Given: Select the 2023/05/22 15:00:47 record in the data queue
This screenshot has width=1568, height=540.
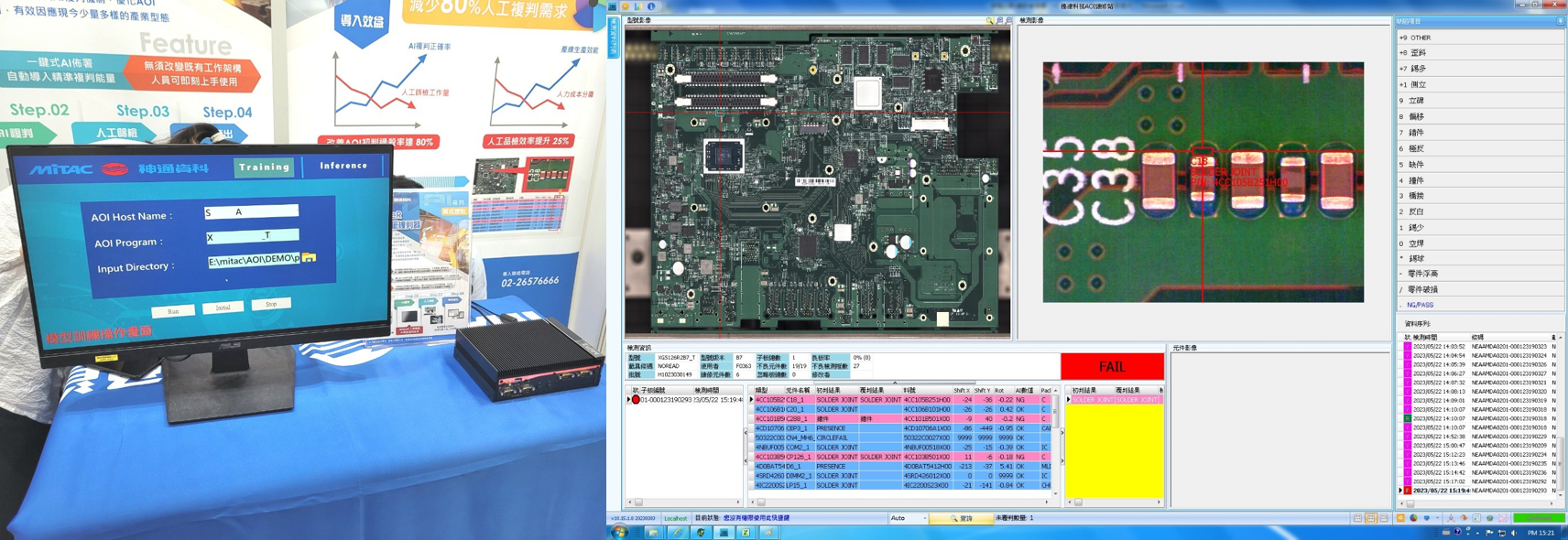Looking at the screenshot, I should click(1477, 446).
